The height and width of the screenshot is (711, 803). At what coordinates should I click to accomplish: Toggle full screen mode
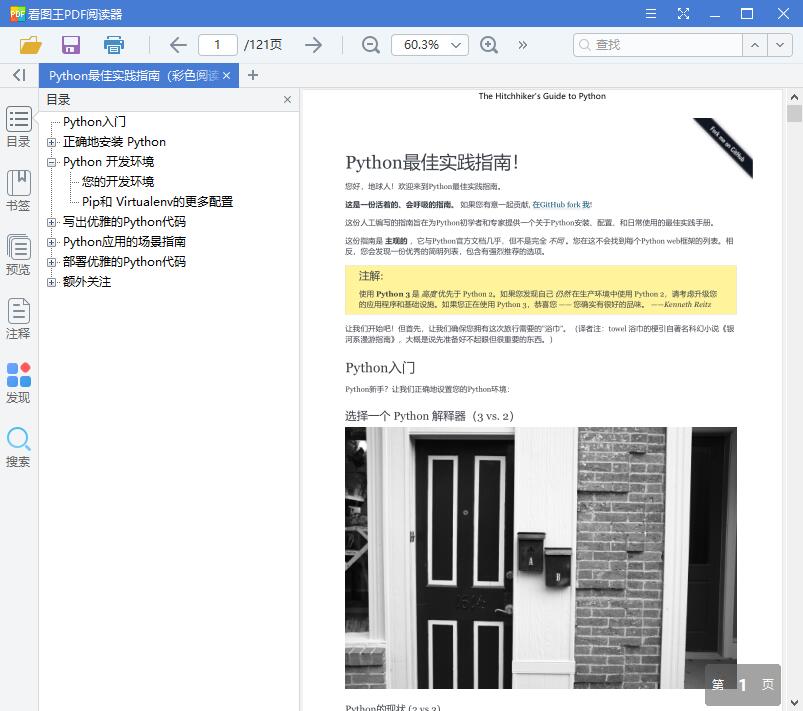(684, 14)
